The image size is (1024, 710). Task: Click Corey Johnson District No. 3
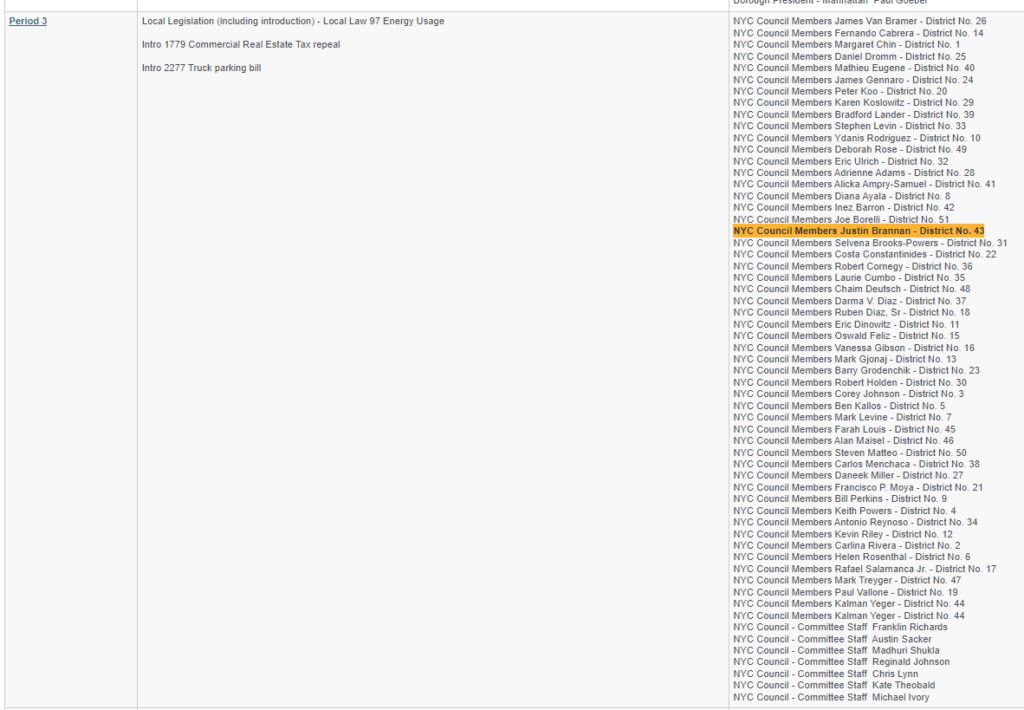[x=848, y=394]
